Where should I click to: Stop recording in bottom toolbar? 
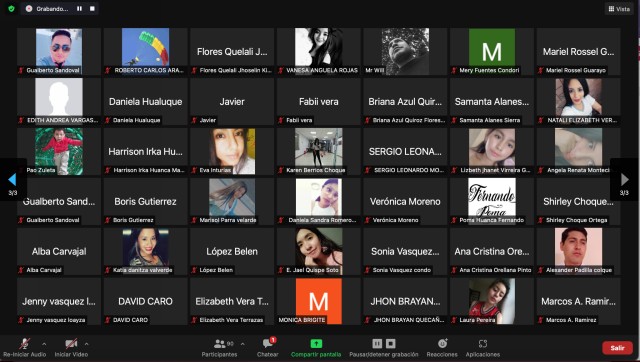coord(391,344)
